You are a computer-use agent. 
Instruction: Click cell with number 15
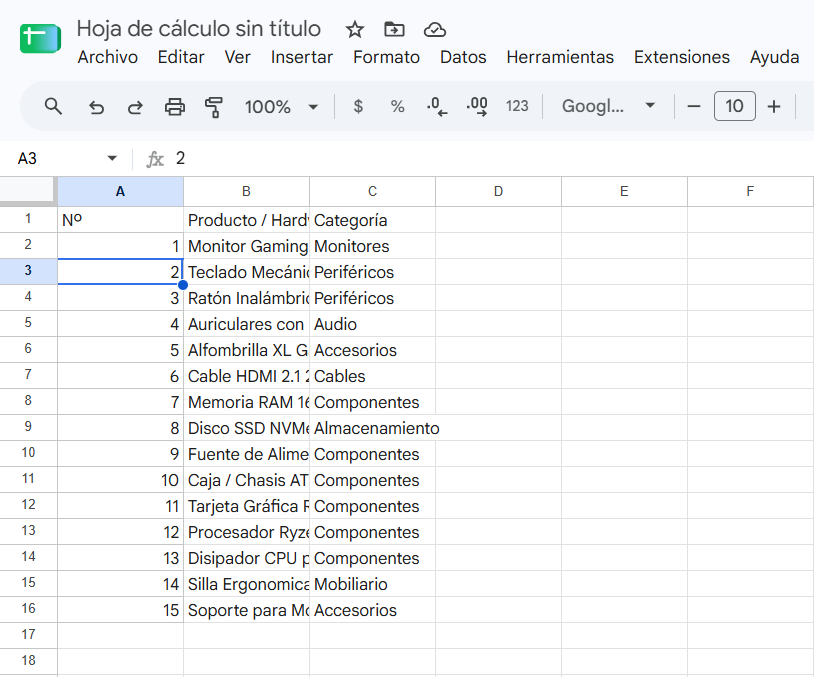point(120,610)
